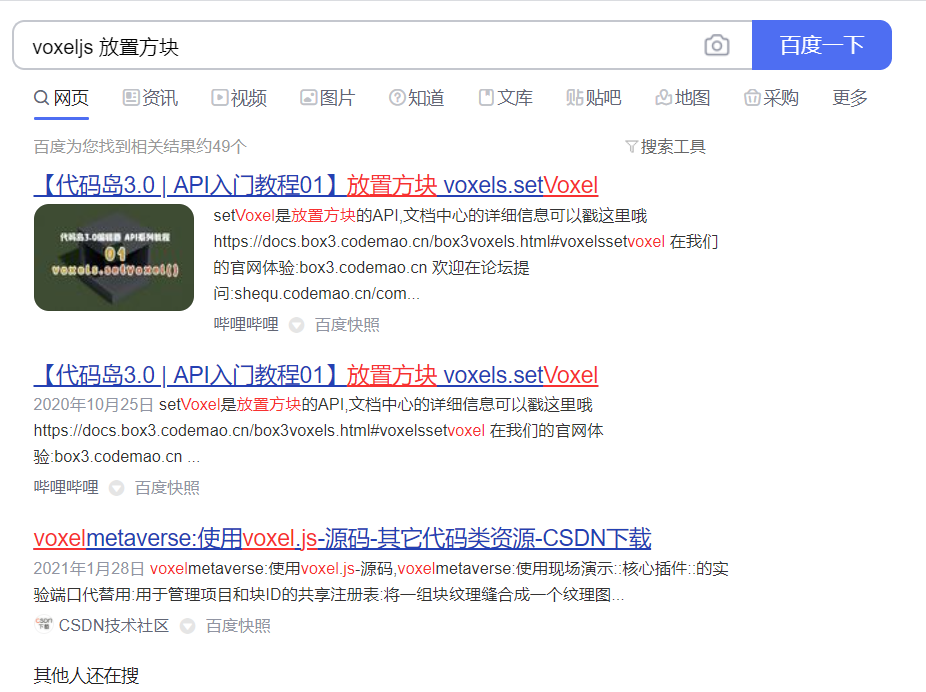Open the 贴吧 tab
Viewport: 926px width, 692px height.
click(594, 98)
